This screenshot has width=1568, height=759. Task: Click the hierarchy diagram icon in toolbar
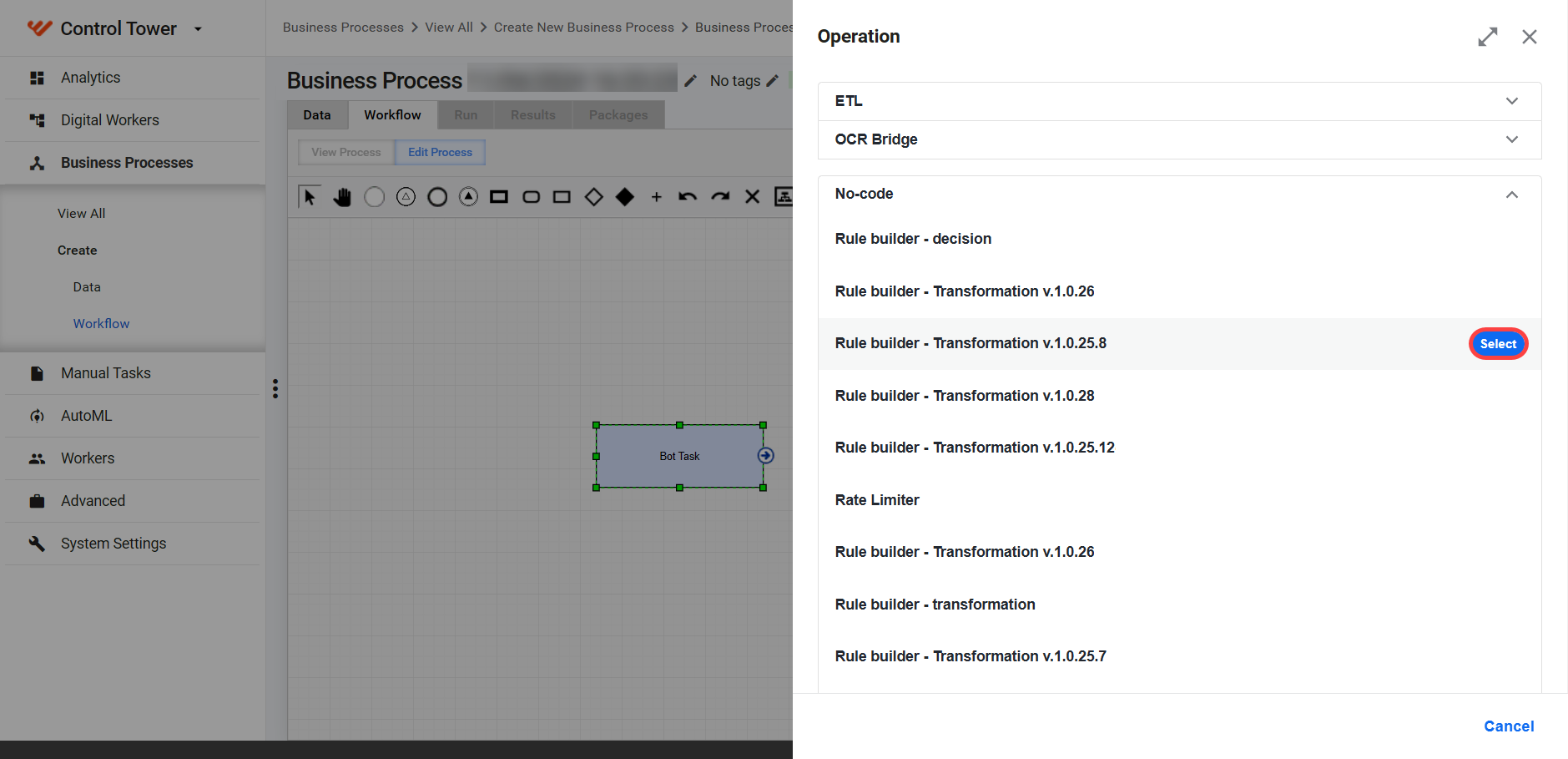(784, 197)
